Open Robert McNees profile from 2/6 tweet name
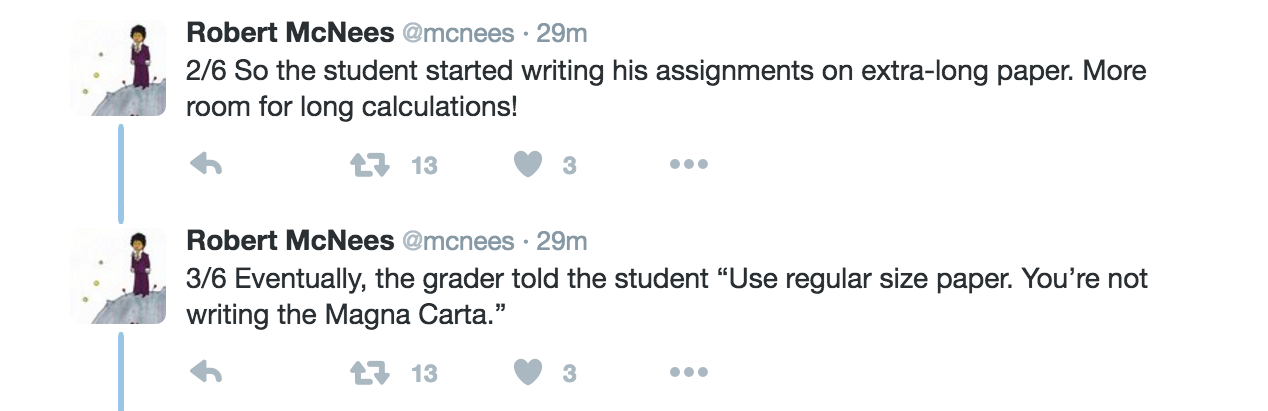Screen dimensions: 1268x411 290,33
